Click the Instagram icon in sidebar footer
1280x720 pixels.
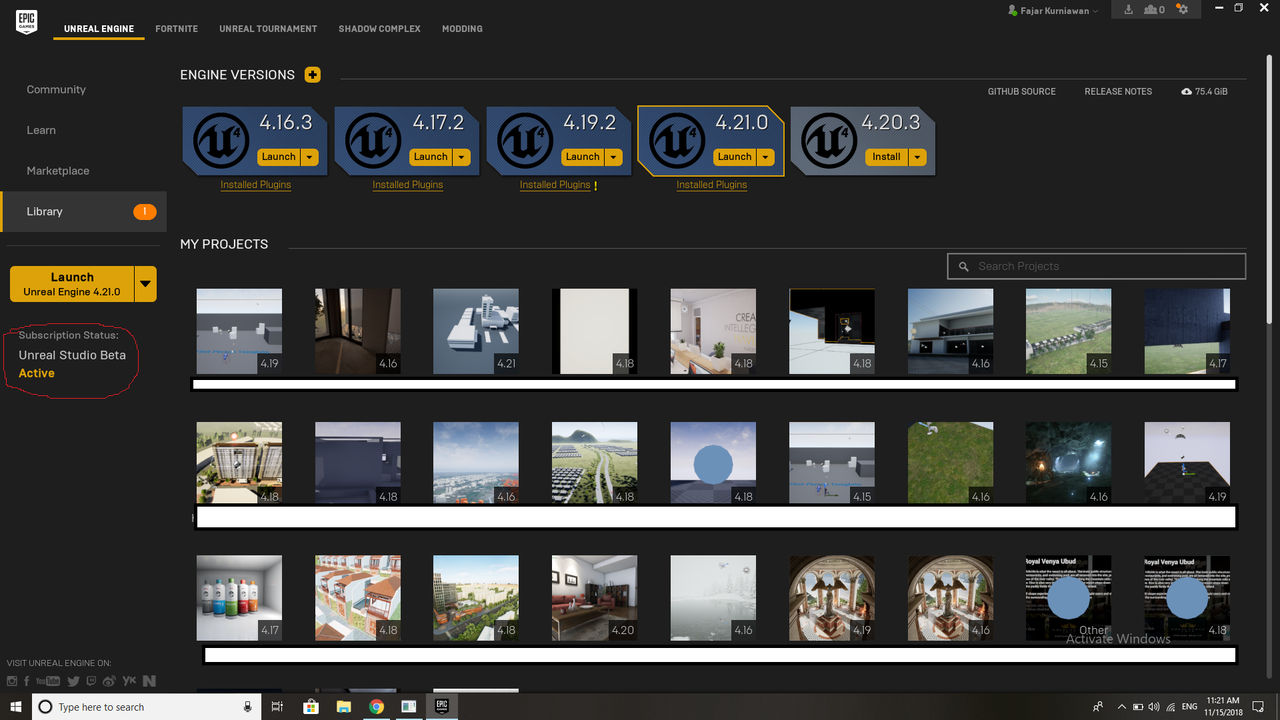point(12,681)
